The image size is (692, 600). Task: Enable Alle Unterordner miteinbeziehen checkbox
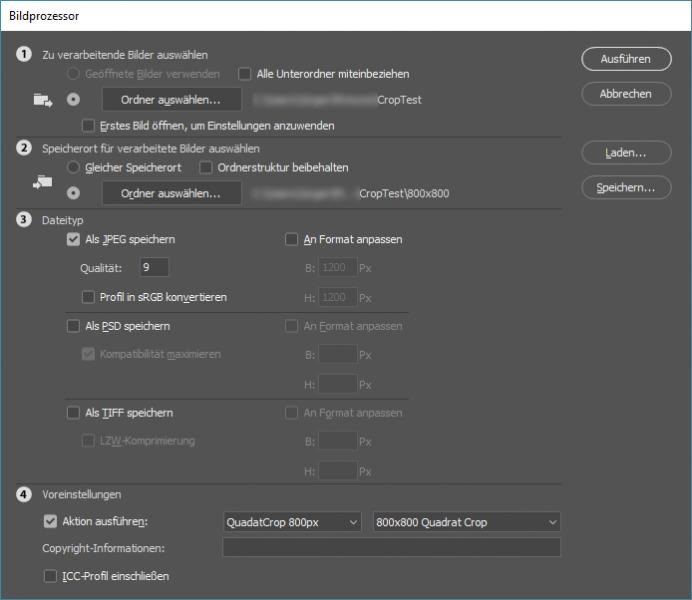(245, 74)
